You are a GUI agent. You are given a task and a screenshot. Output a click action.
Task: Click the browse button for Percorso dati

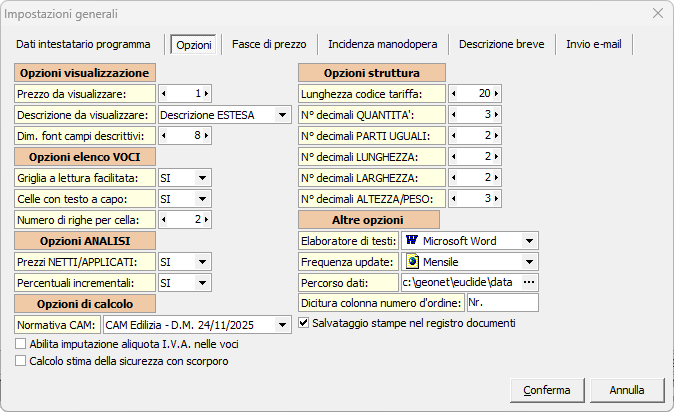pyautogui.click(x=529, y=282)
